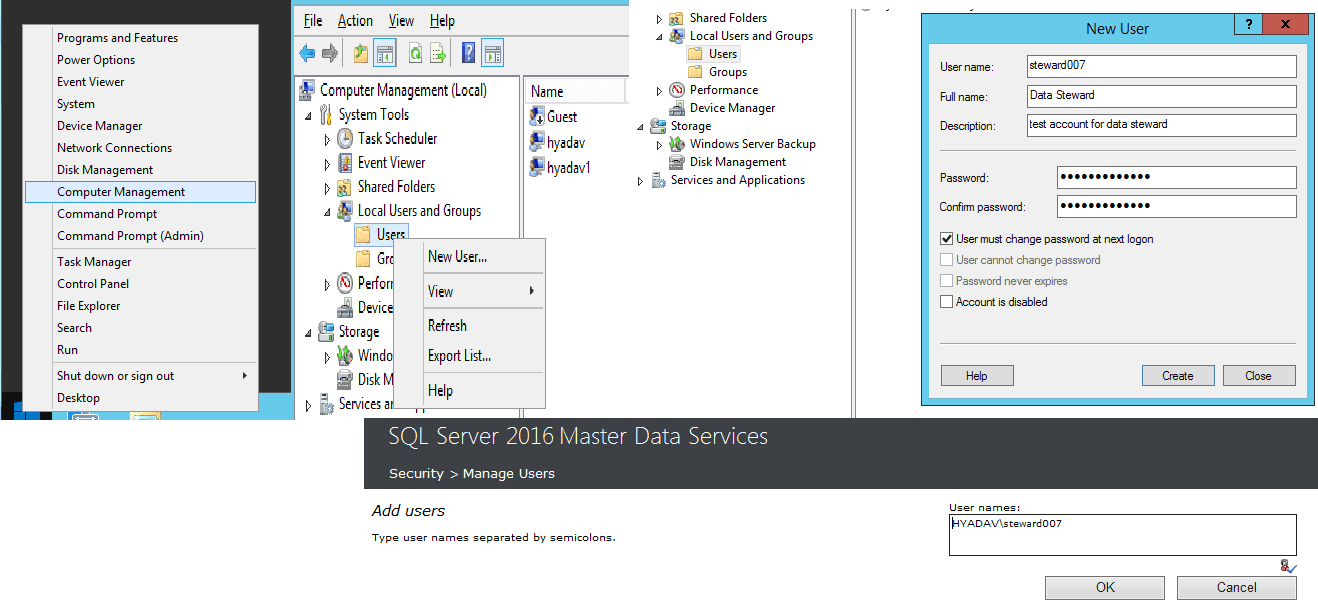The height and width of the screenshot is (606, 1318).
Task: Click the Export List toolbar icon
Action: click(437, 53)
